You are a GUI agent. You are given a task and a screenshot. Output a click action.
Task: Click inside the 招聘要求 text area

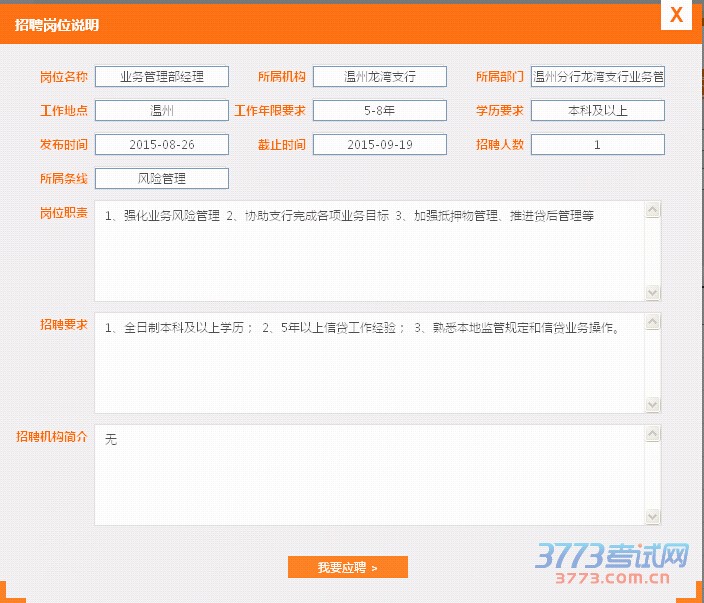370,363
